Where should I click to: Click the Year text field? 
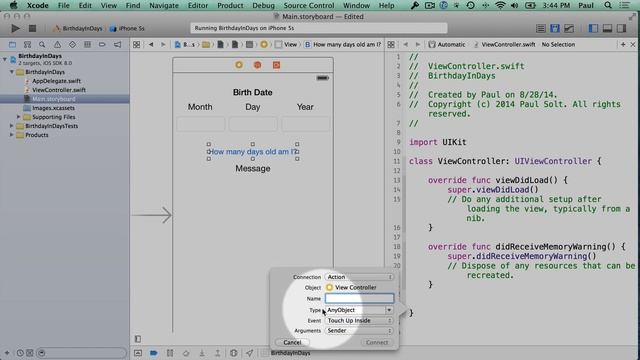[305, 124]
